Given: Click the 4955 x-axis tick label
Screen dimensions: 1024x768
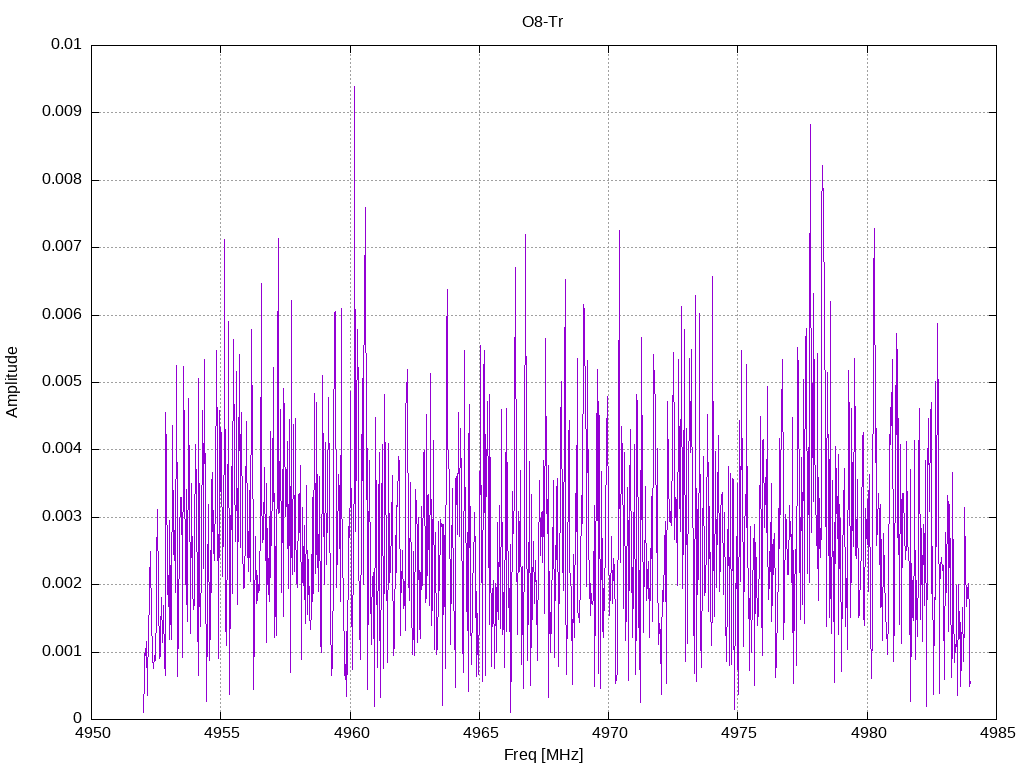Looking at the screenshot, I should tap(221, 733).
